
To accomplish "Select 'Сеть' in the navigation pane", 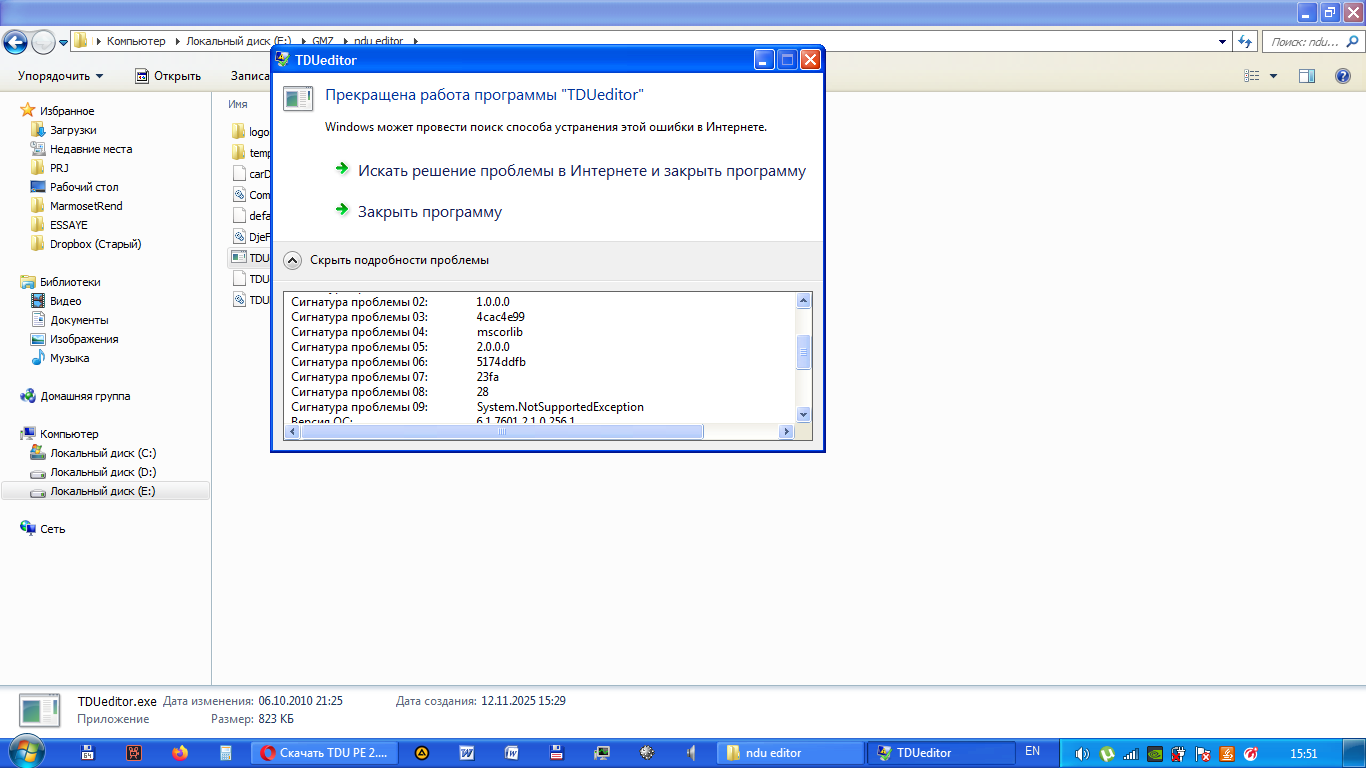I will click(x=53, y=529).
